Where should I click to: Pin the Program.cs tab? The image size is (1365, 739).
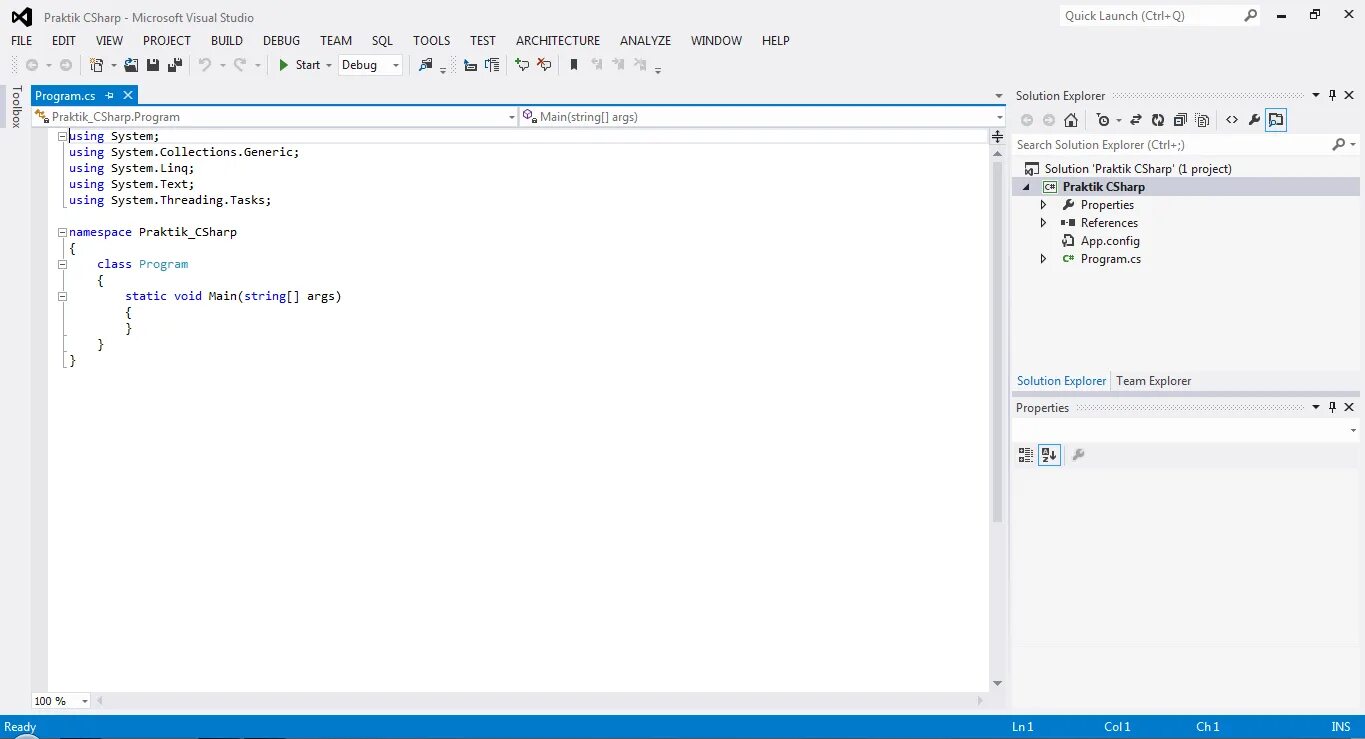click(110, 95)
